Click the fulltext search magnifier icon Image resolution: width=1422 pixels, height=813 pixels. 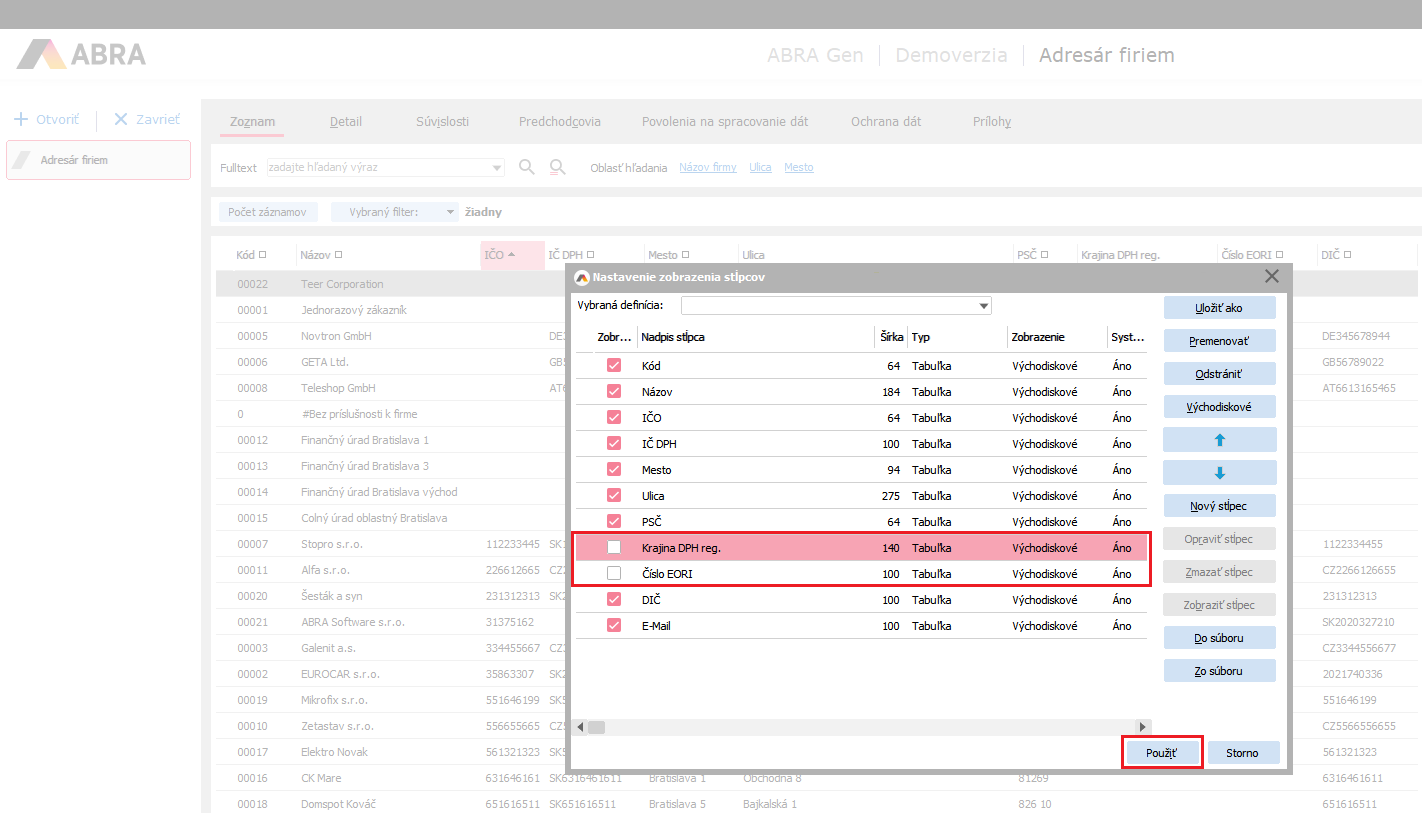pos(527,167)
